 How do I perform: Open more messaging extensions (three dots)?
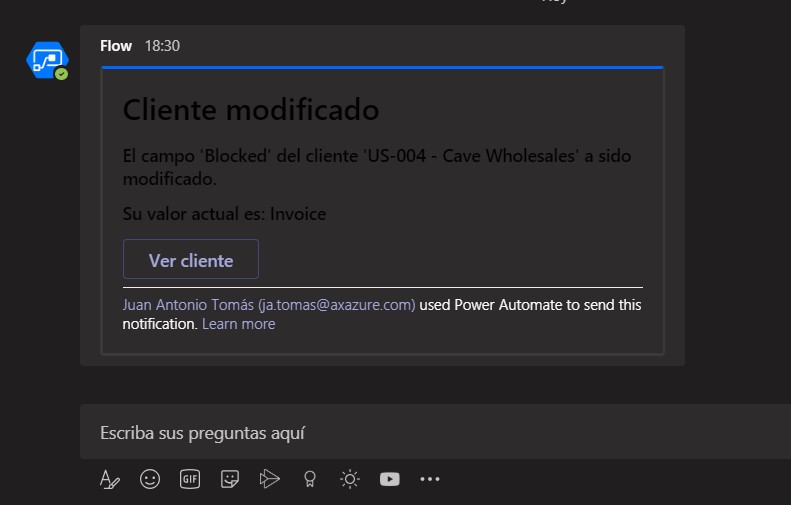[x=430, y=479]
